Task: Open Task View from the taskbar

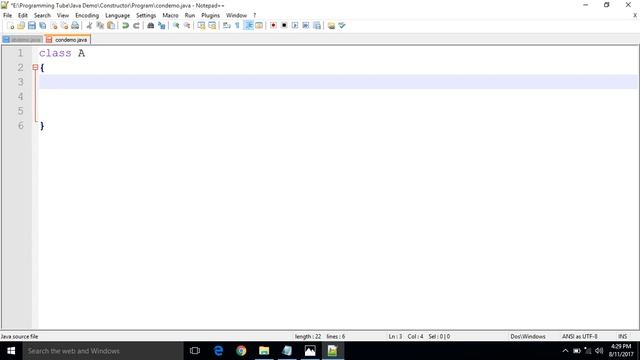Action: pos(195,351)
